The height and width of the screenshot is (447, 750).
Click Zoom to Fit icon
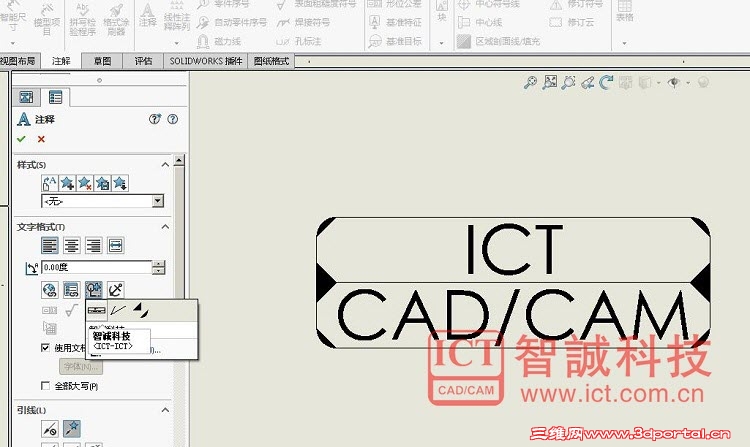pyautogui.click(x=550, y=83)
